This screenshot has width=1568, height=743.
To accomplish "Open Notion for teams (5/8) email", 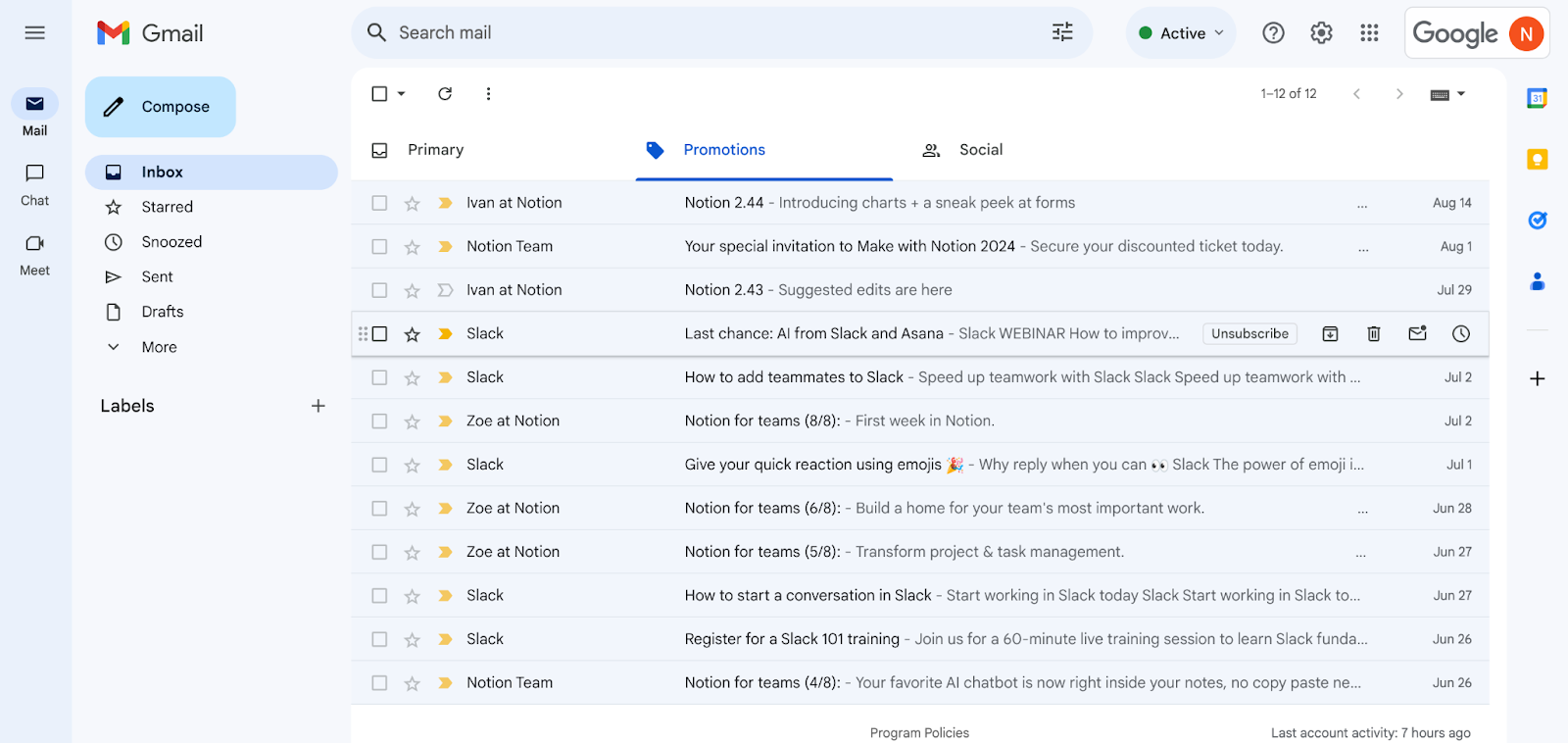I will (919, 552).
